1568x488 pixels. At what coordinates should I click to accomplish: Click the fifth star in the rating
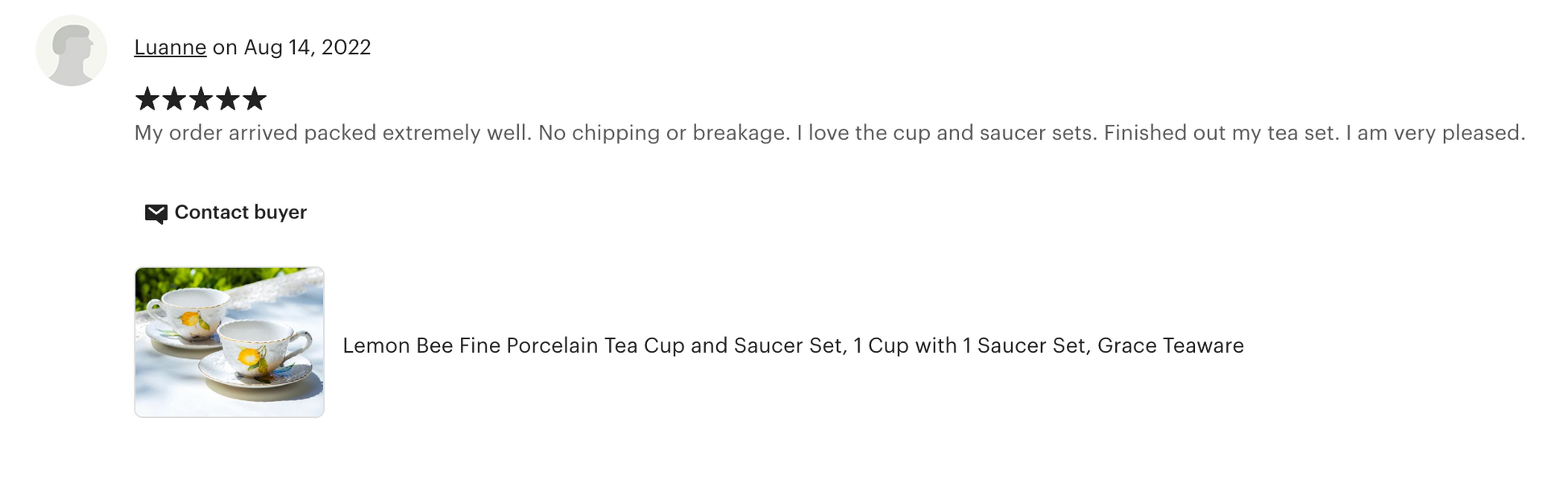pyautogui.click(x=255, y=99)
